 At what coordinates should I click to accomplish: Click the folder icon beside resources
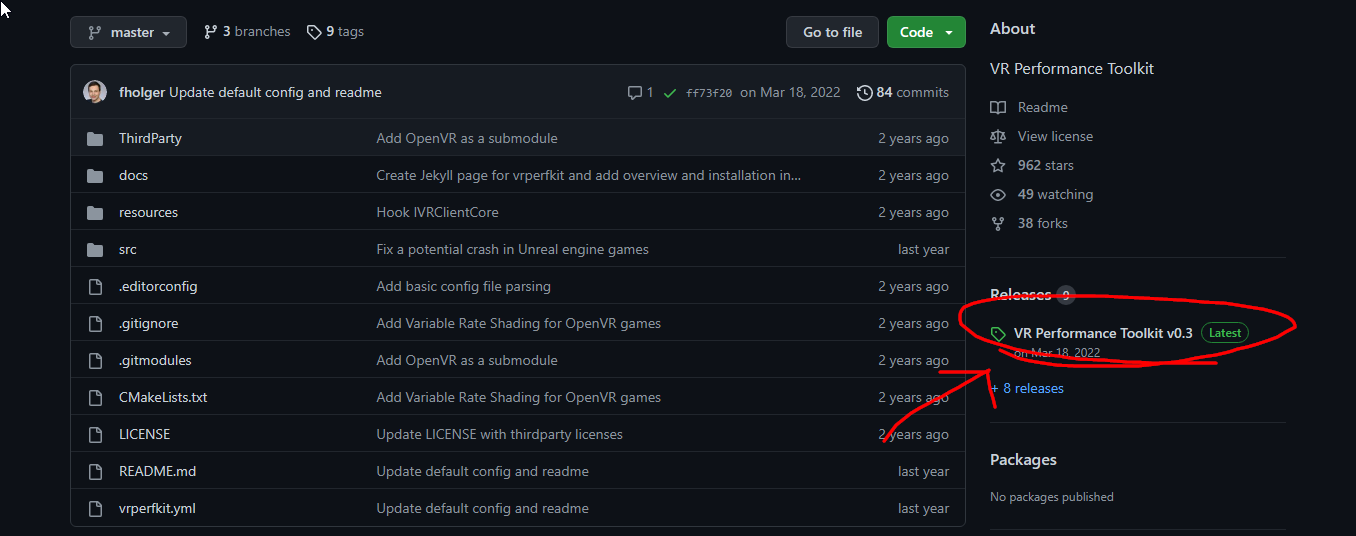tap(95, 212)
